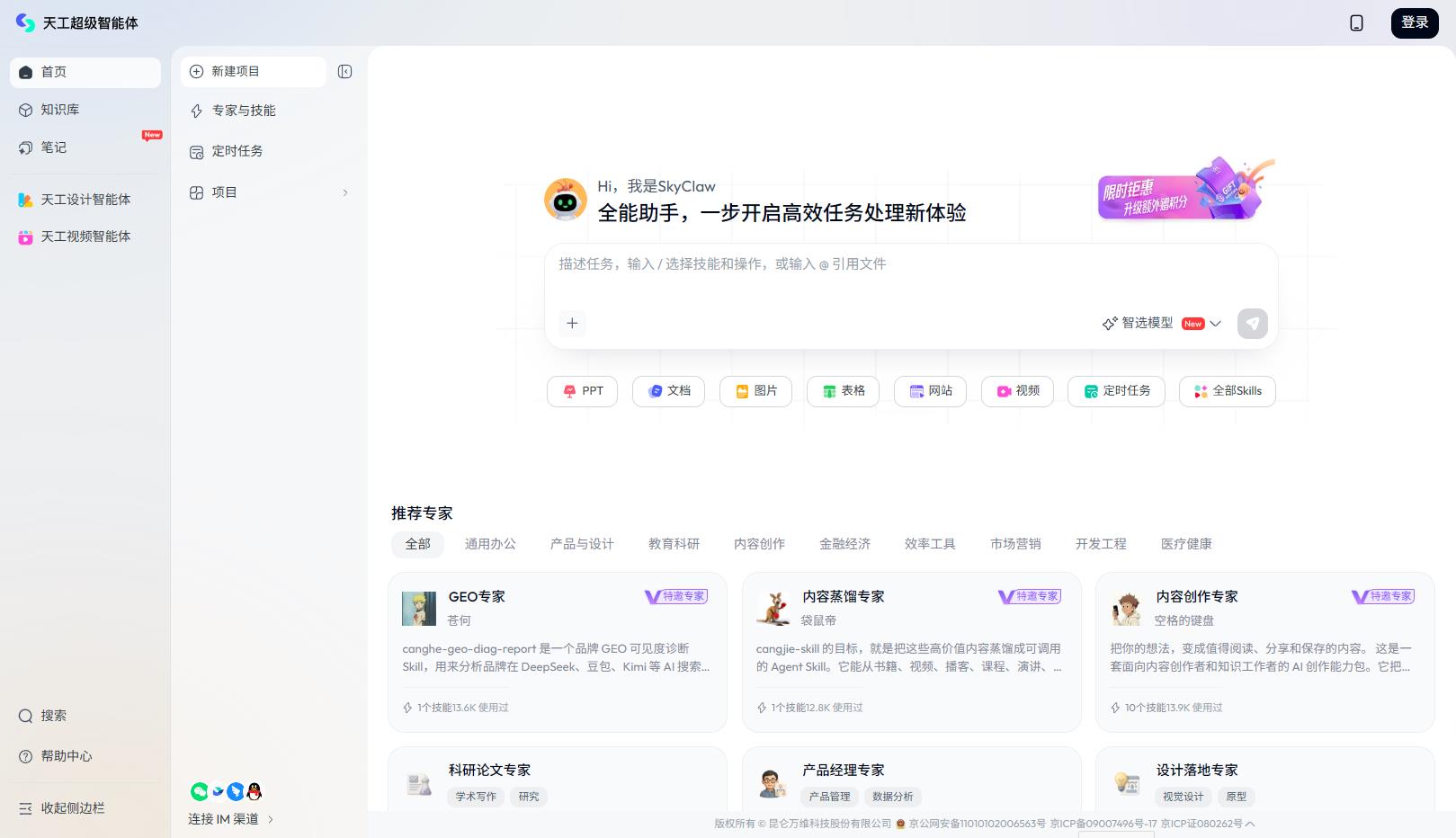The width and height of the screenshot is (1456, 838).
Task: Open the 产品经理专家 card
Action: pos(911,780)
